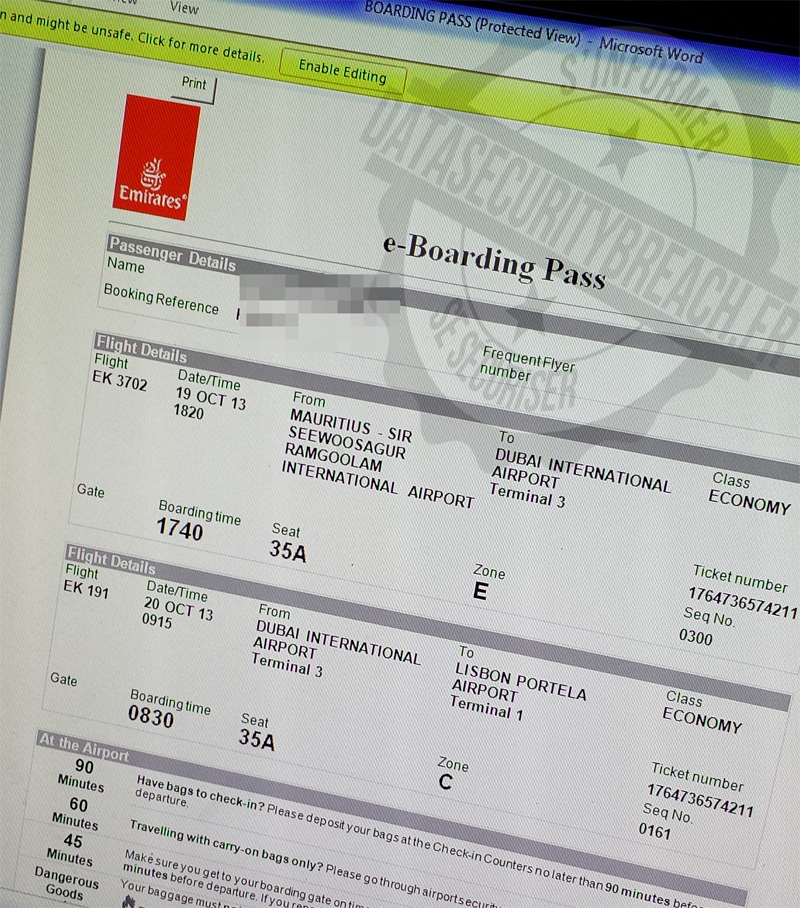Image resolution: width=800 pixels, height=908 pixels.
Task: Select date 19 OCT 13
Action: pos(211,398)
